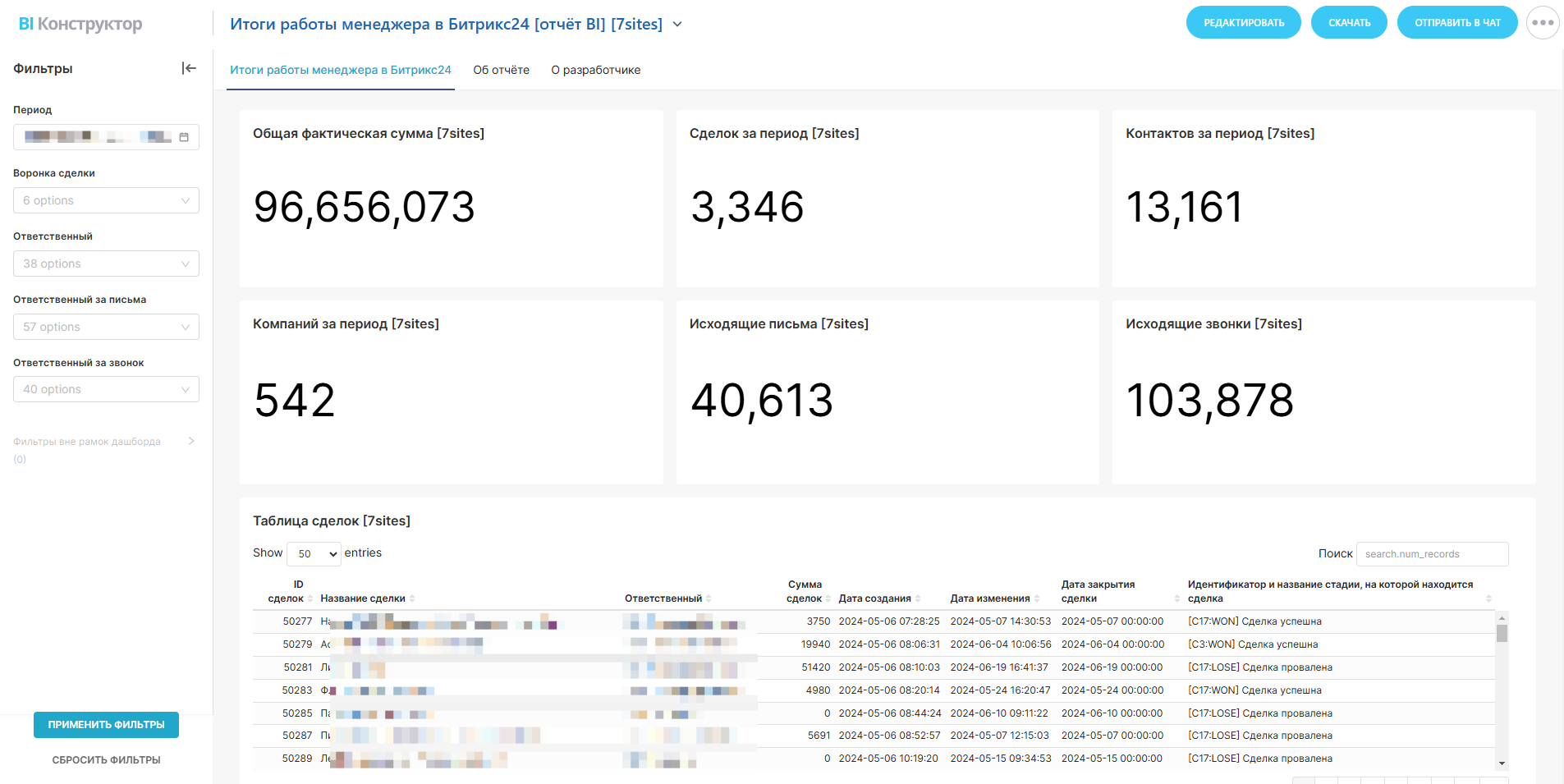Click the table's scroll down arrow
The width and height of the screenshot is (1564, 784).
click(x=1502, y=763)
